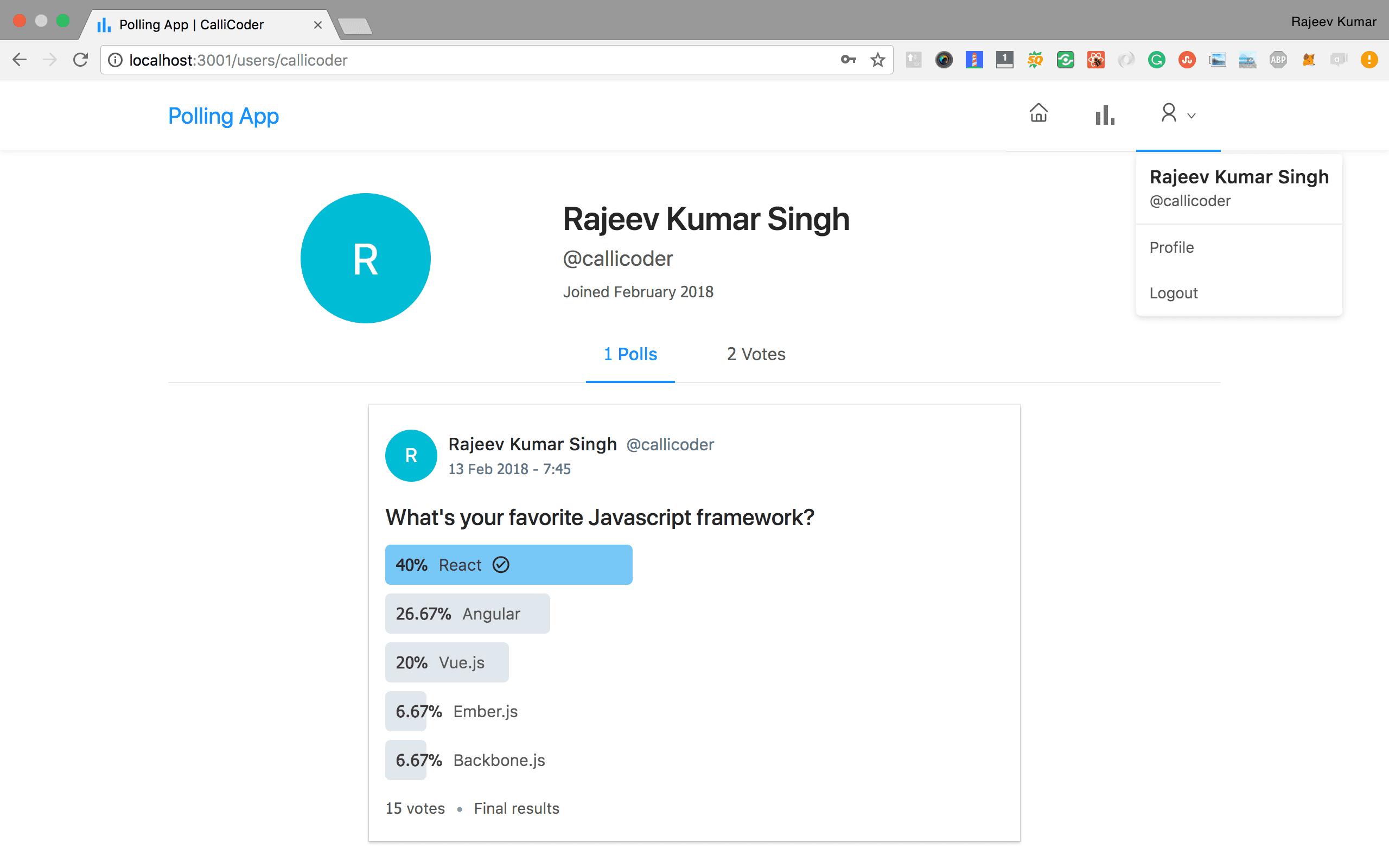Screen dimensions: 1389x868
Task: Open the polls bar-chart icon in navbar
Action: (x=1104, y=115)
